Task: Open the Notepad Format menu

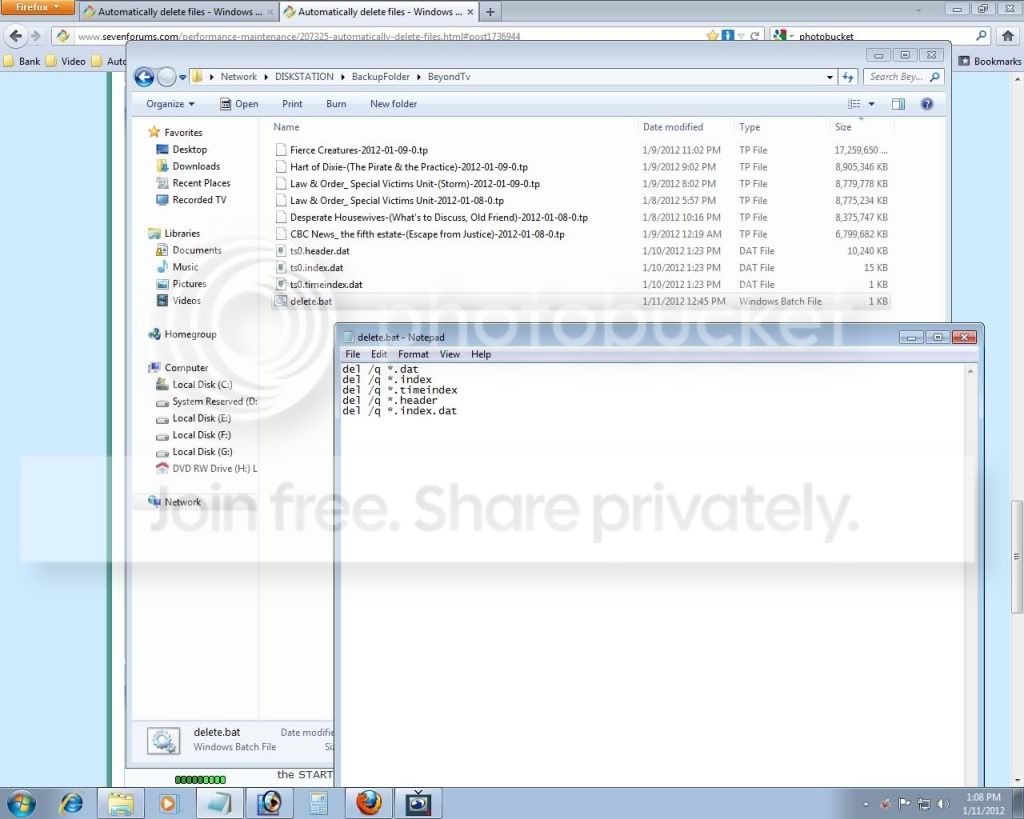Action: (x=413, y=354)
